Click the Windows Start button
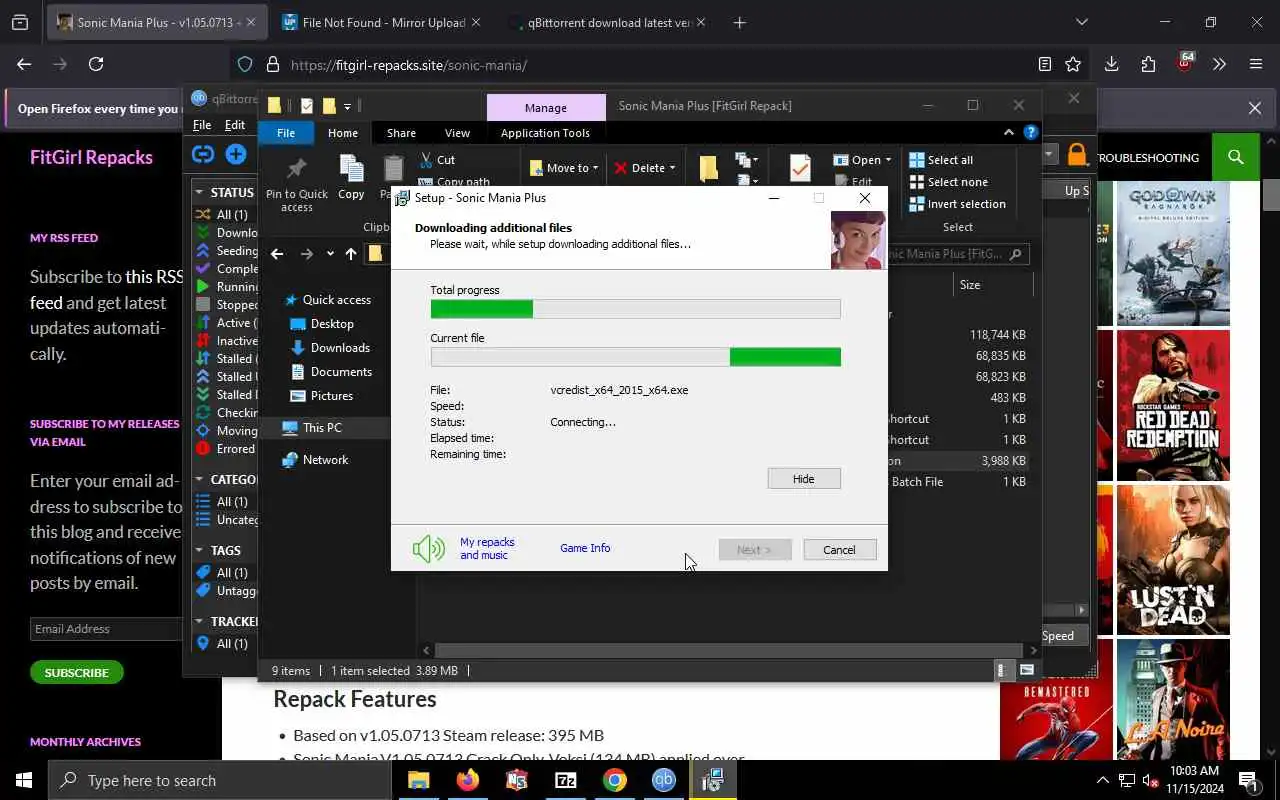This screenshot has width=1280, height=800. coord(24,780)
